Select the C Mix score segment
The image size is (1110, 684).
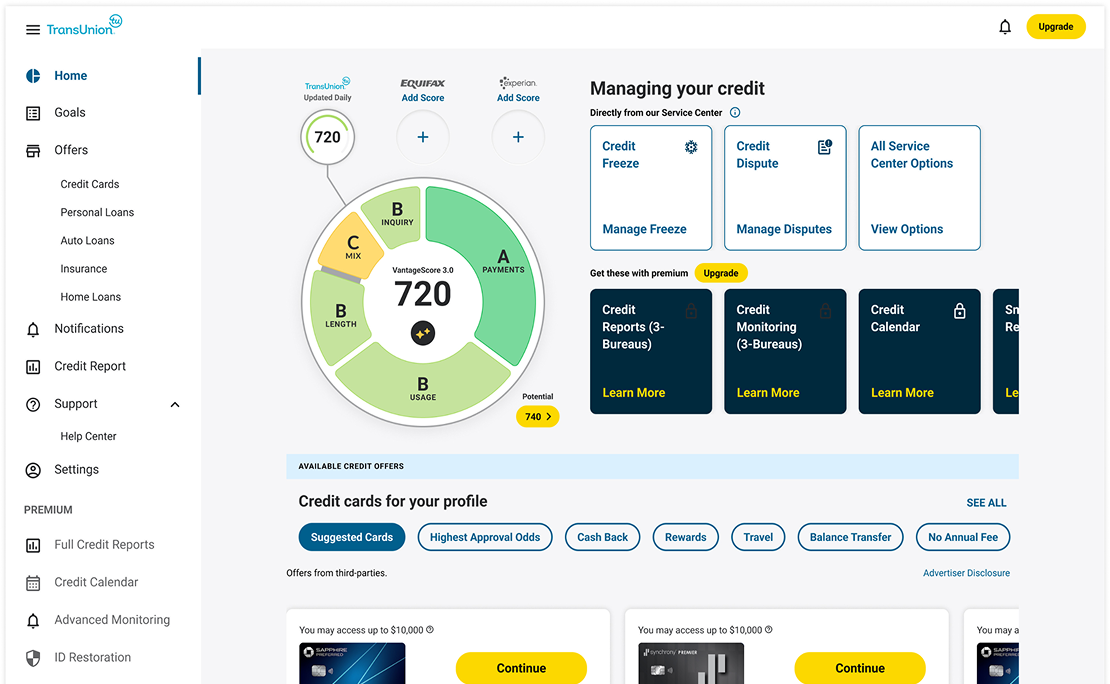353,246
